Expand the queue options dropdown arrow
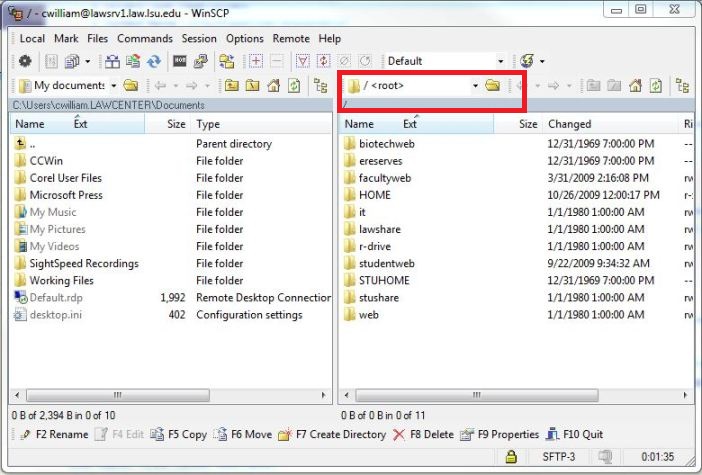The width and height of the screenshot is (702, 475). click(87, 61)
